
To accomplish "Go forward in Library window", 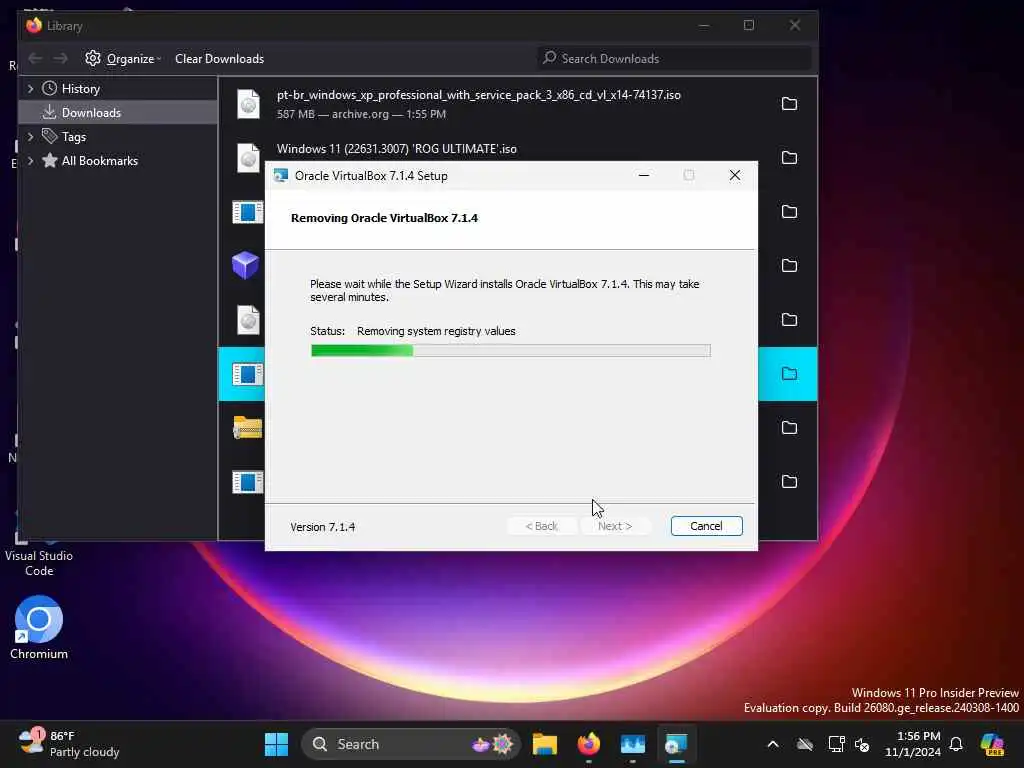I will pyautogui.click(x=61, y=59).
